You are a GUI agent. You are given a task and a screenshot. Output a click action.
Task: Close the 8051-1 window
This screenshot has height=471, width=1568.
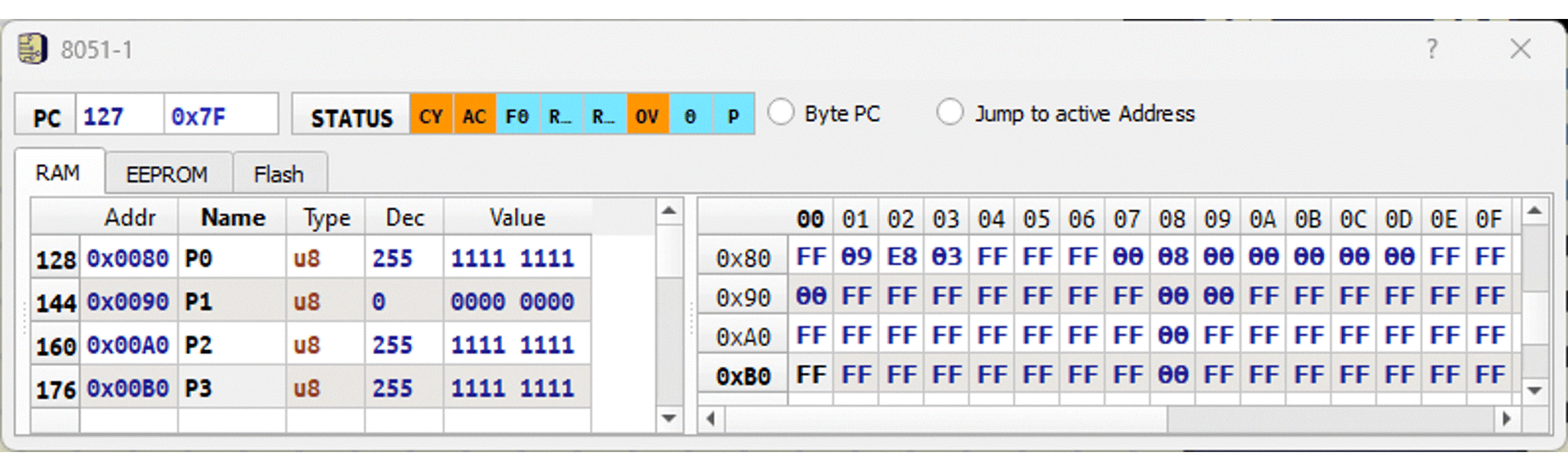click(x=1521, y=48)
